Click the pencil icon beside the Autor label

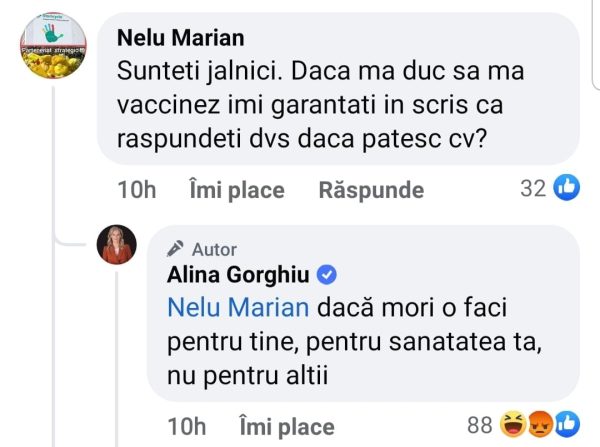pyautogui.click(x=176, y=250)
